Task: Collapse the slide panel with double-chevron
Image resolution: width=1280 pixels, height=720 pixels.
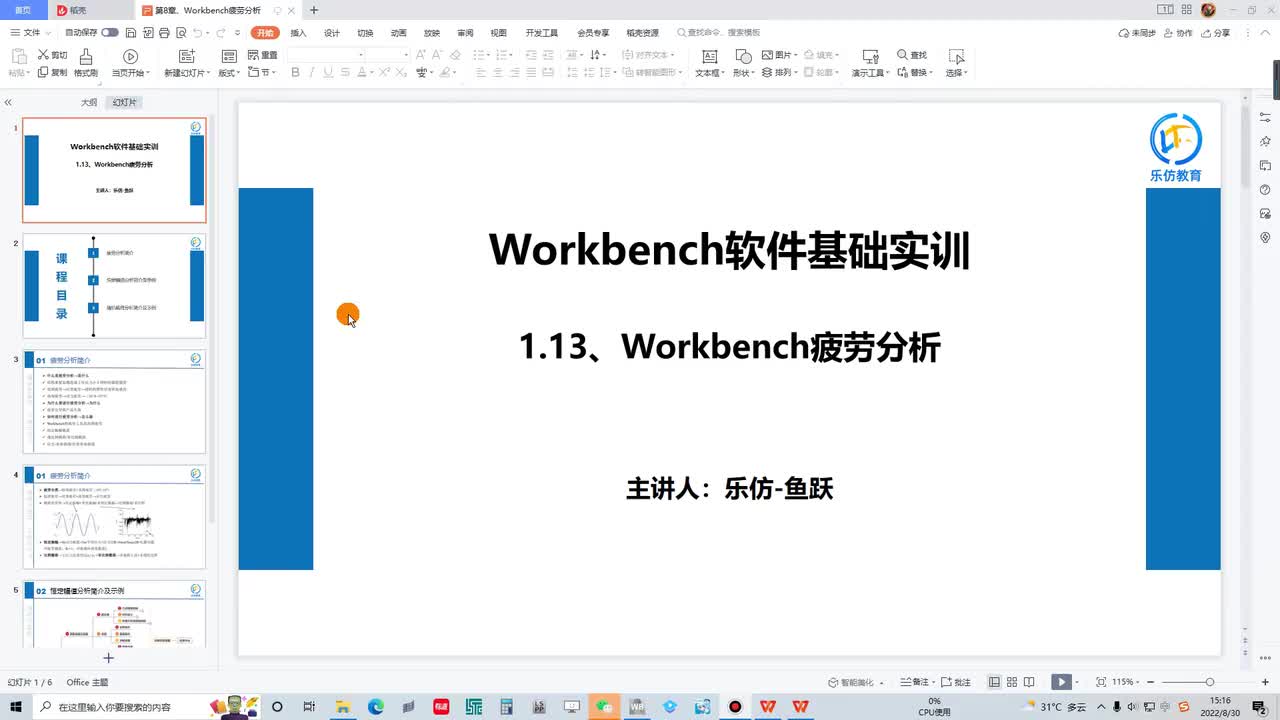Action: pyautogui.click(x=8, y=102)
